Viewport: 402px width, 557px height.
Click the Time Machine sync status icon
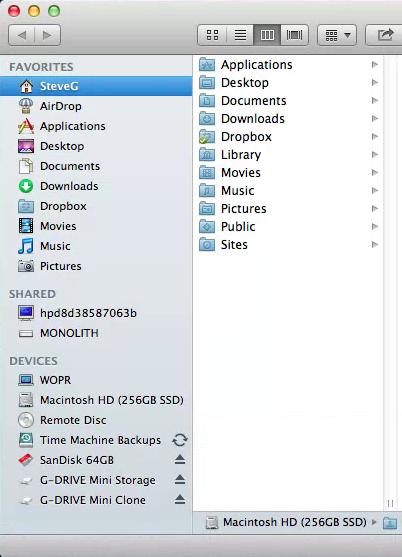(180, 440)
